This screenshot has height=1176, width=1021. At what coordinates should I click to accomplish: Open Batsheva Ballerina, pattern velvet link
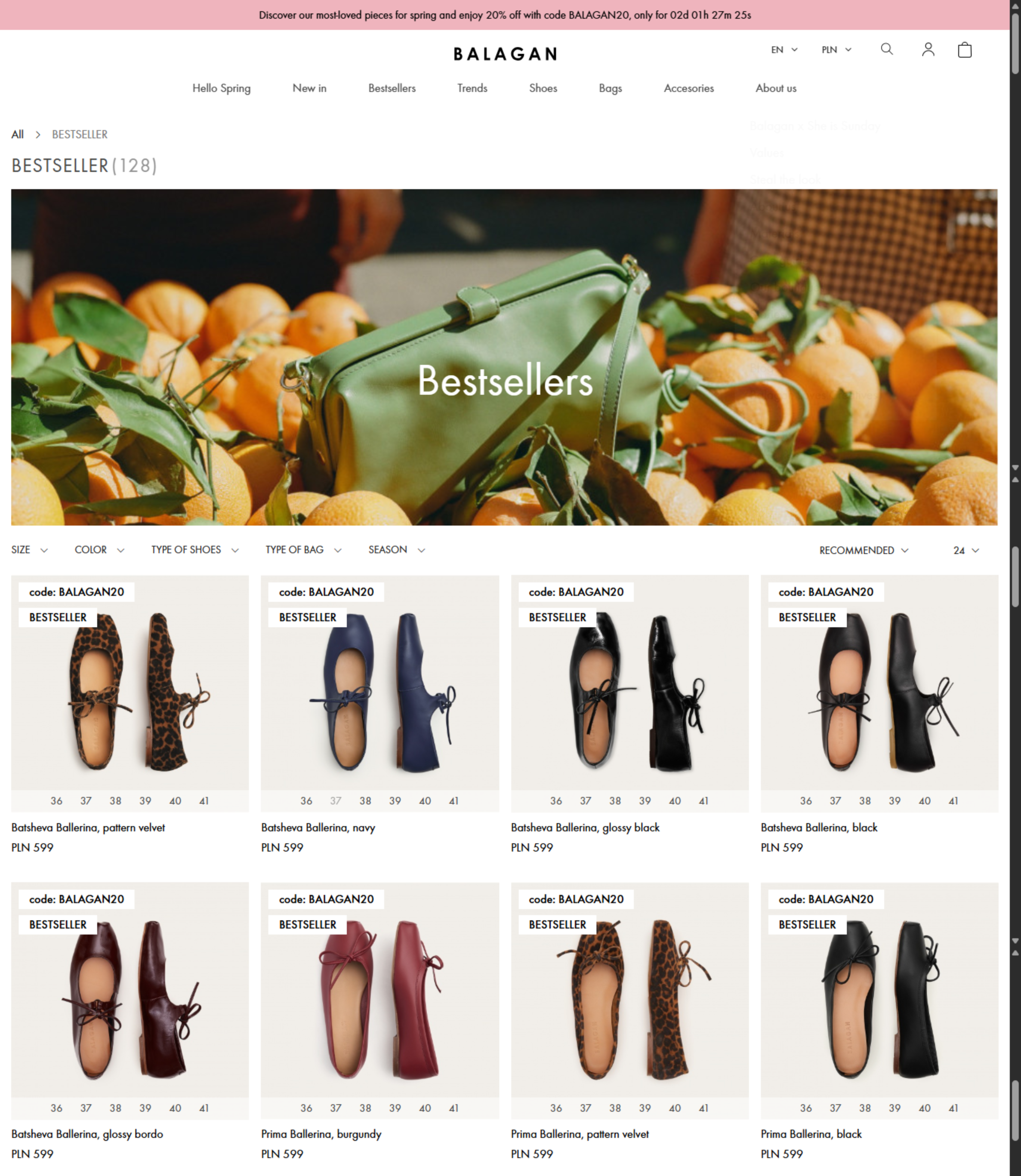pyautogui.click(x=88, y=827)
